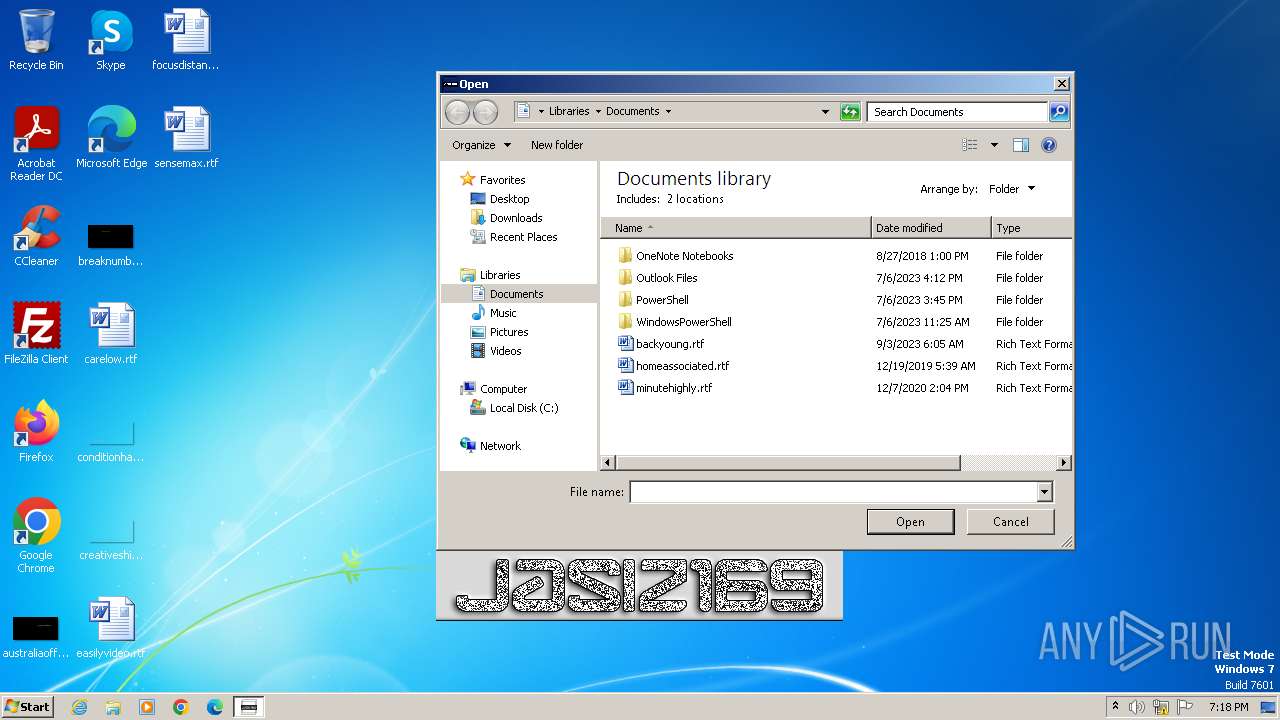Select easilyvideo.rtf desktop file
Image resolution: width=1280 pixels, height=720 pixels.
coord(111,628)
